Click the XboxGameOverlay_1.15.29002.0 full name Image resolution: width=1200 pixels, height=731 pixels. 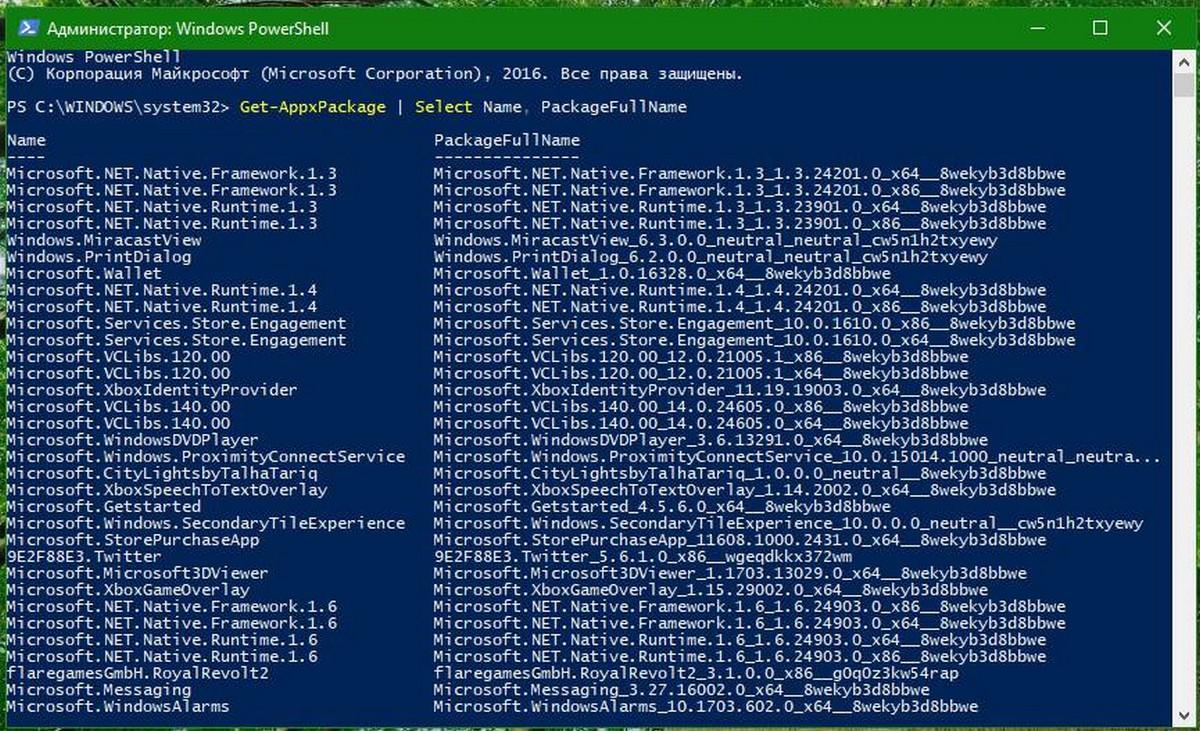coord(711,590)
